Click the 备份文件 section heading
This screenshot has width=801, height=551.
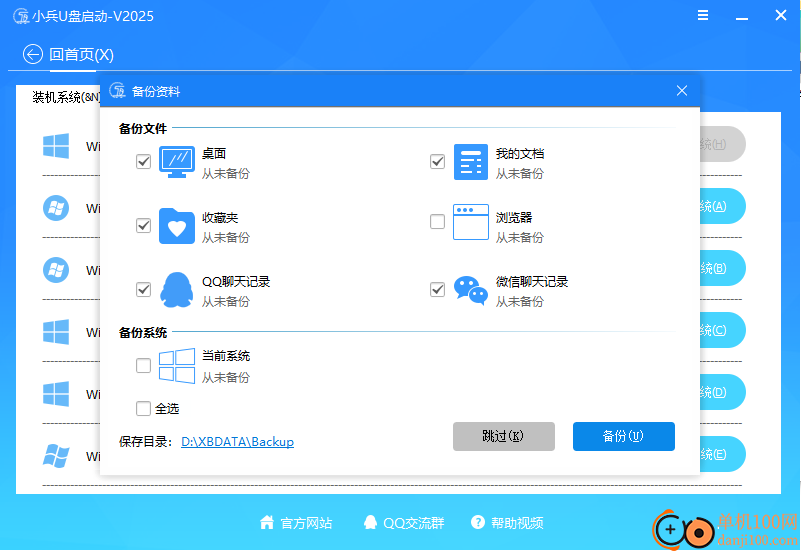[143, 129]
